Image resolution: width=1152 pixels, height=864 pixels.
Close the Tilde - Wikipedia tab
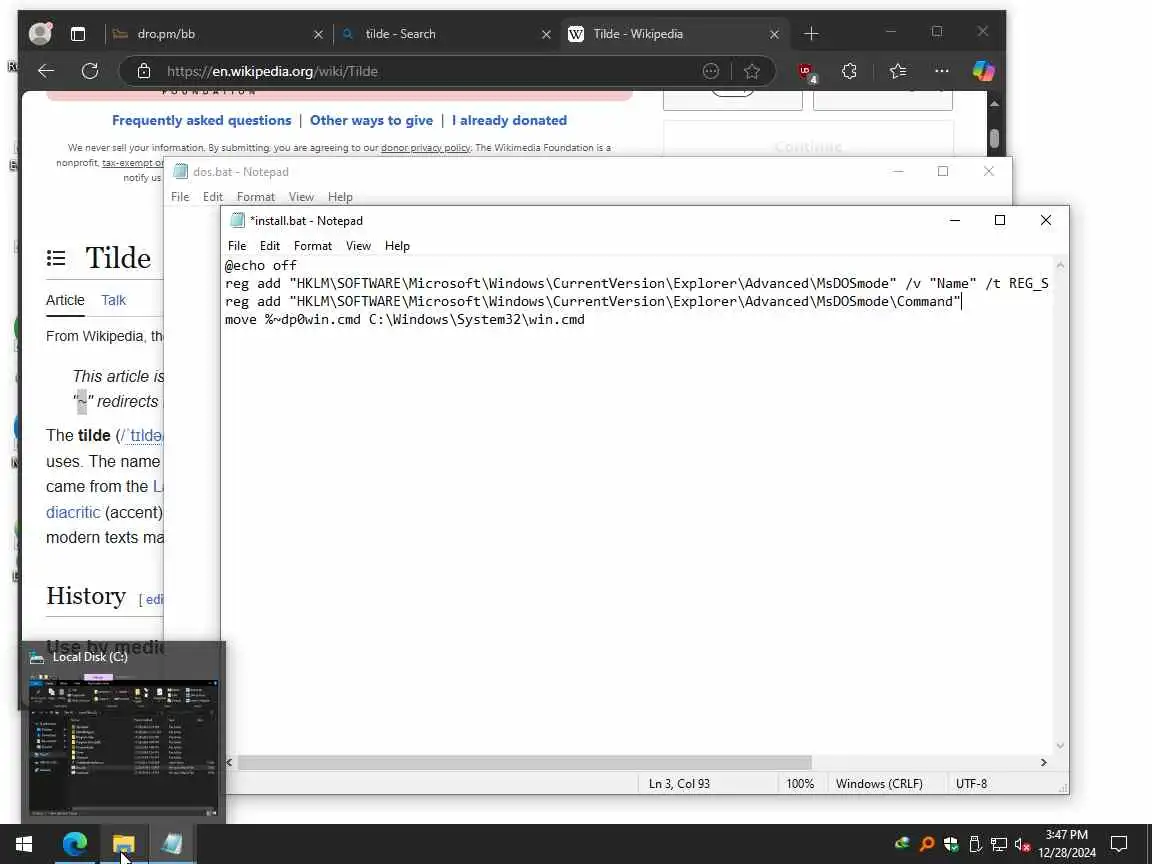[774, 34]
